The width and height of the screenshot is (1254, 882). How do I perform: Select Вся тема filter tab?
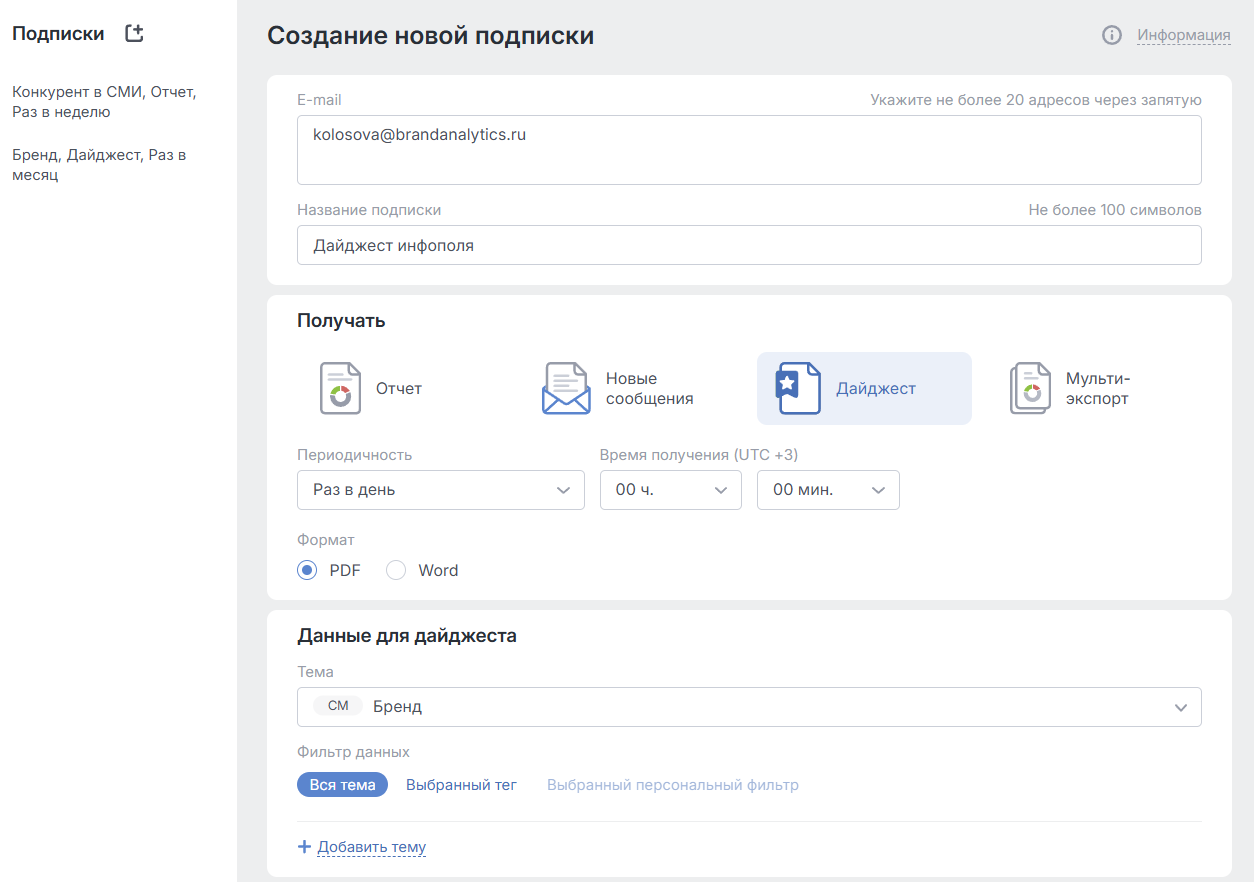pos(342,785)
